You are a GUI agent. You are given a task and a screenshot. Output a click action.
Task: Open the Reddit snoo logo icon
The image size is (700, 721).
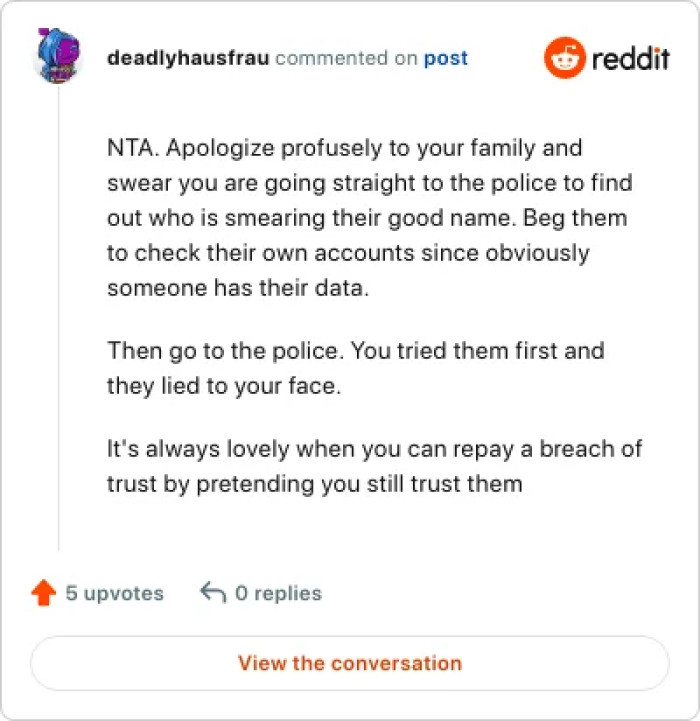click(564, 59)
